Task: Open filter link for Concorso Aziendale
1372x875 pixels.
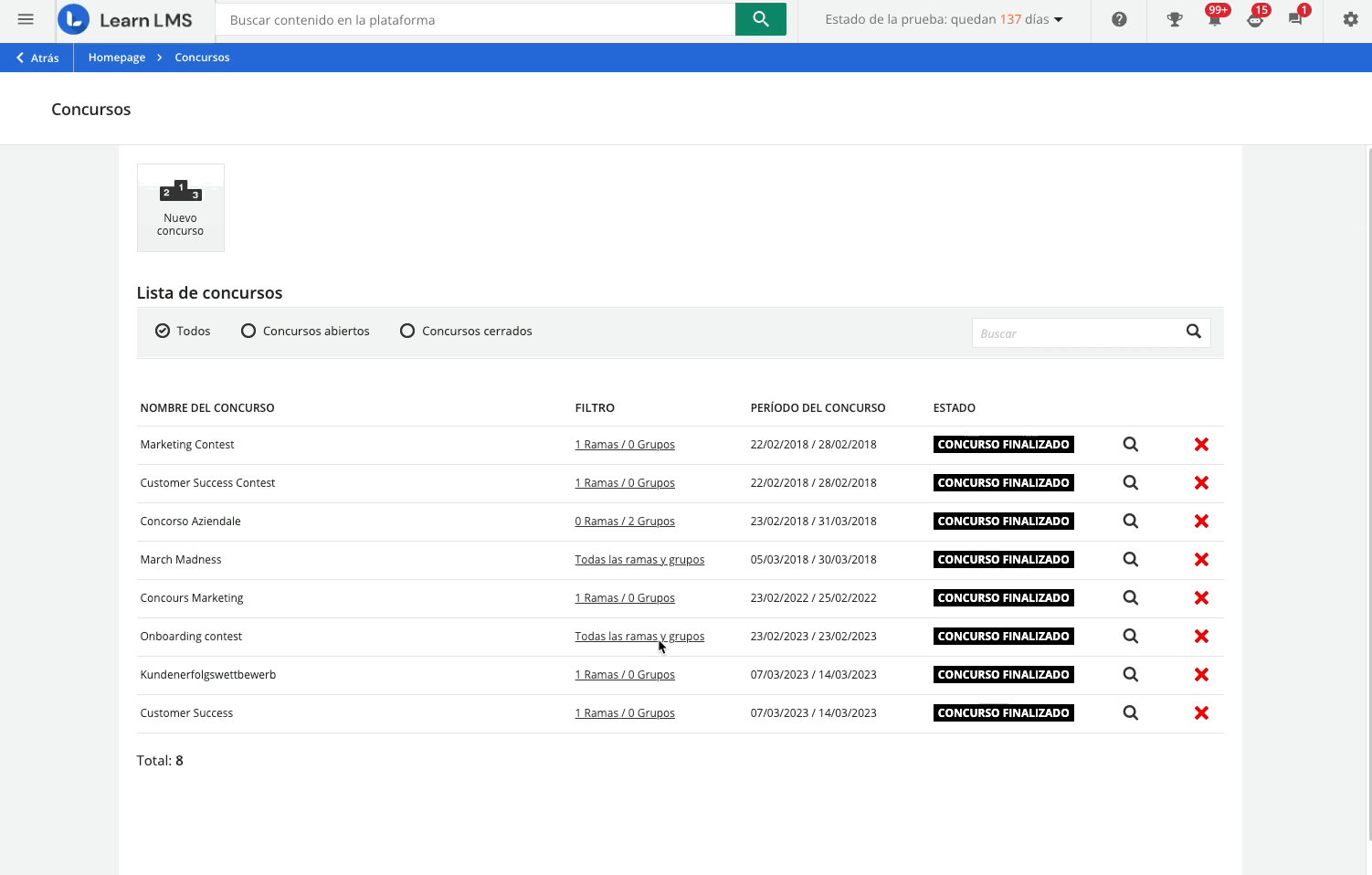Action: pyautogui.click(x=624, y=522)
